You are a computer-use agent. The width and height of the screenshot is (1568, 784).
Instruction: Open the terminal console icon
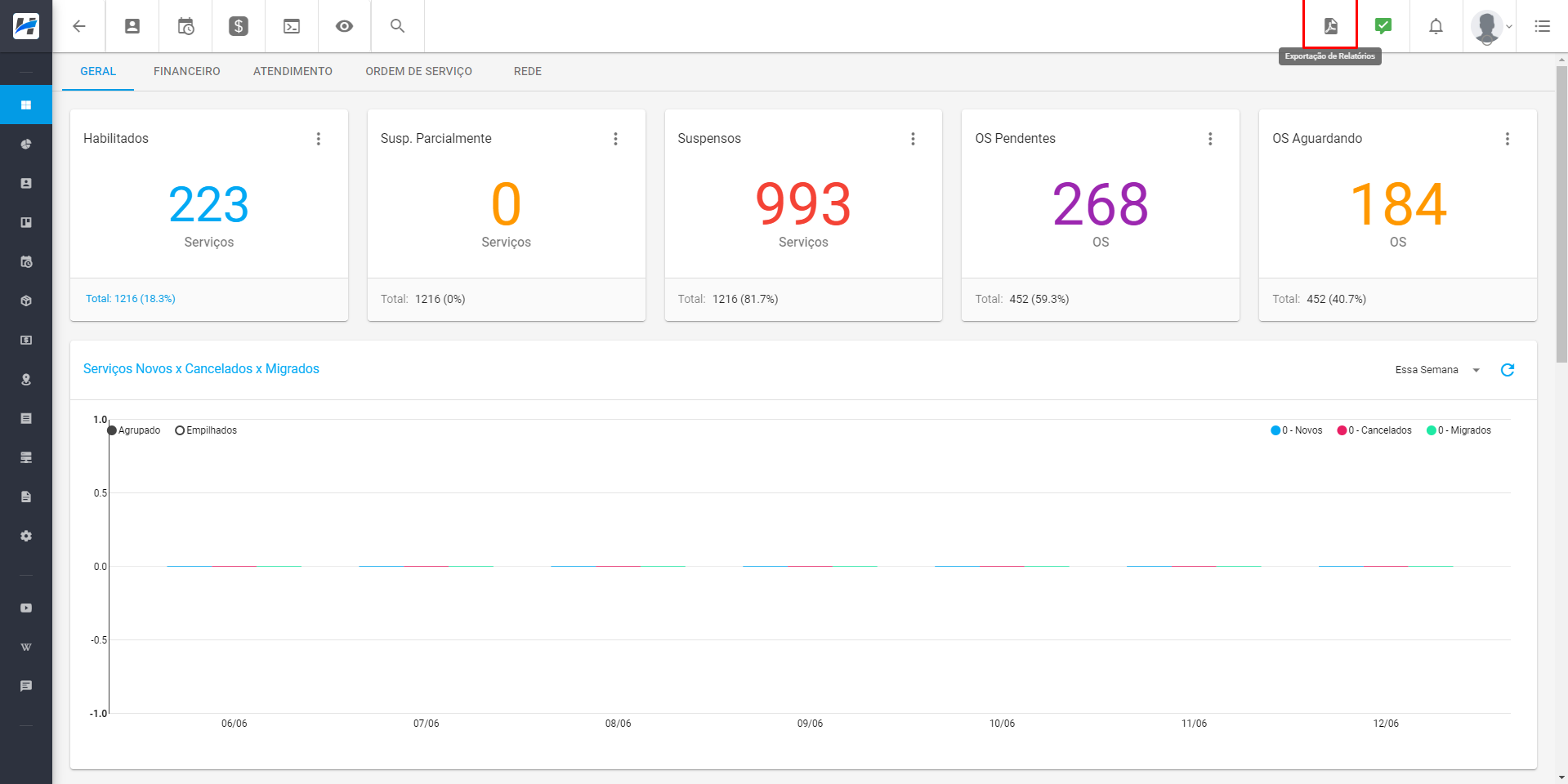click(292, 26)
